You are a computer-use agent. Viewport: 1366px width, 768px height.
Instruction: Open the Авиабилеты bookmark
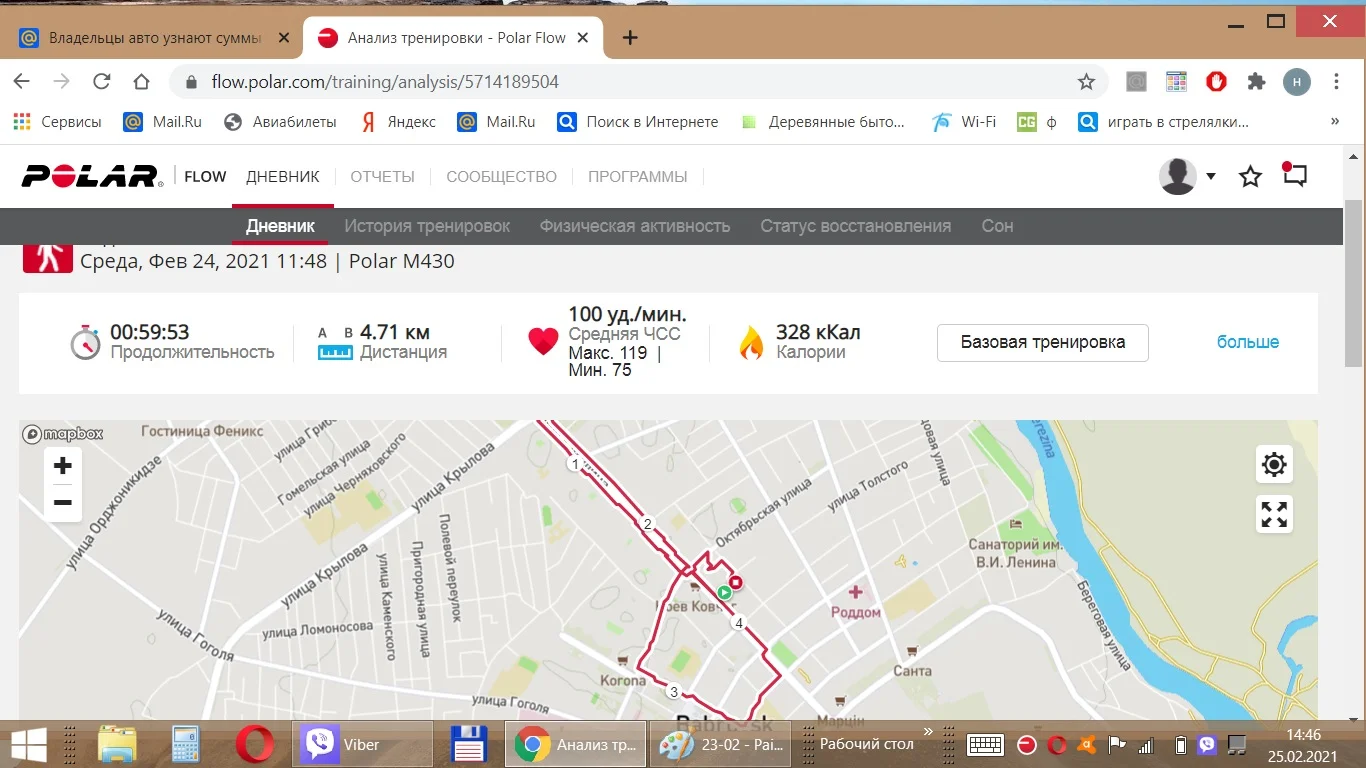280,122
